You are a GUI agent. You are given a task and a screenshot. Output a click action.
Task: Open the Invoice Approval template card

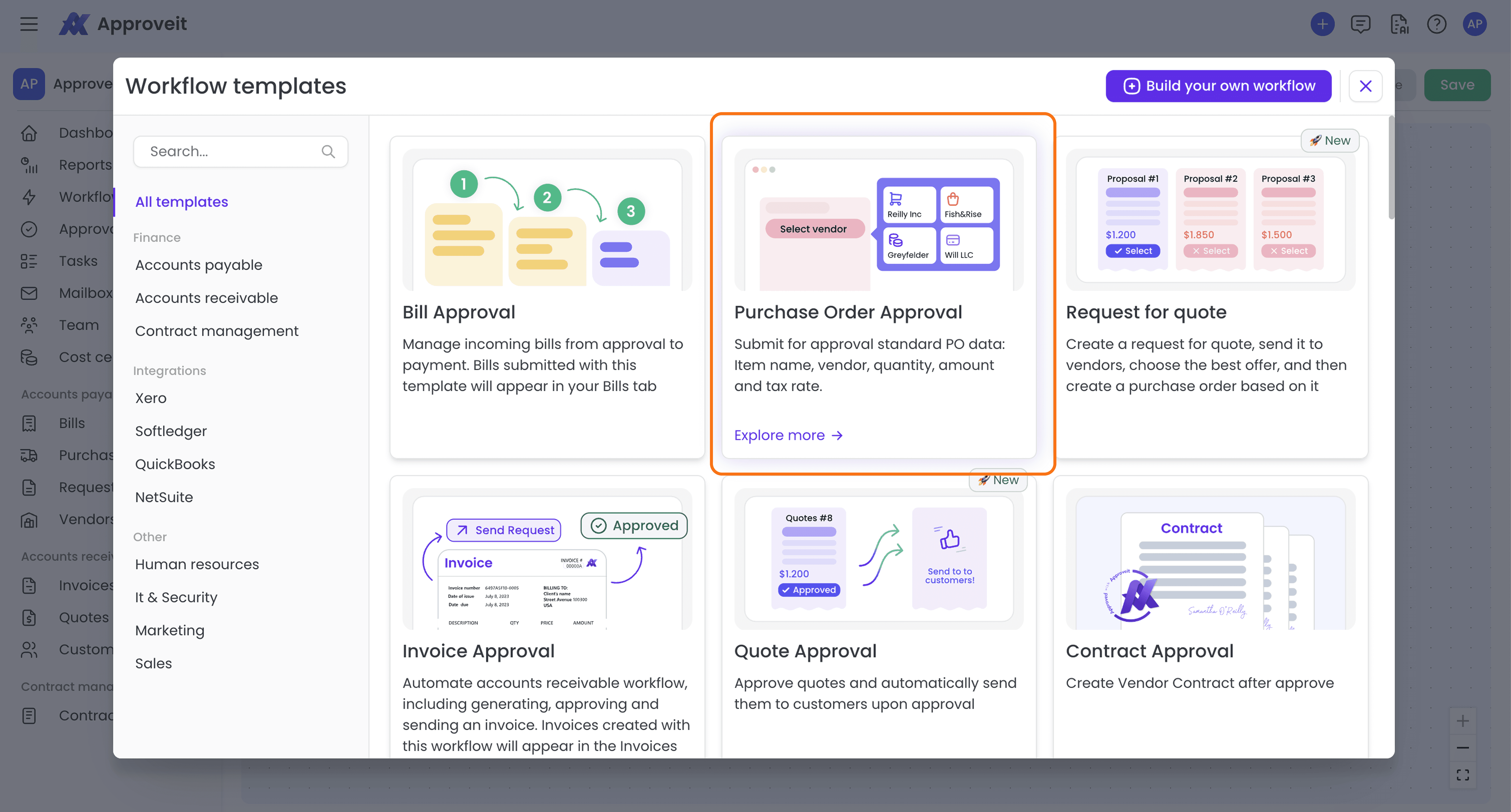point(547,616)
